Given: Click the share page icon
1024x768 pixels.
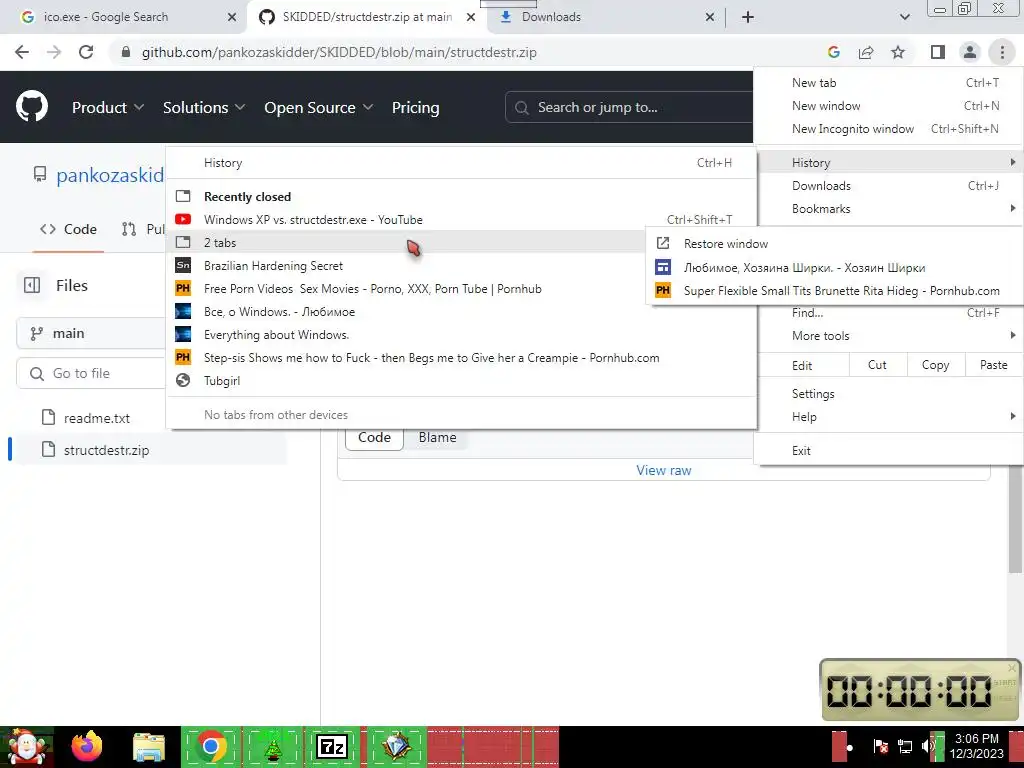Looking at the screenshot, I should pos(866,52).
